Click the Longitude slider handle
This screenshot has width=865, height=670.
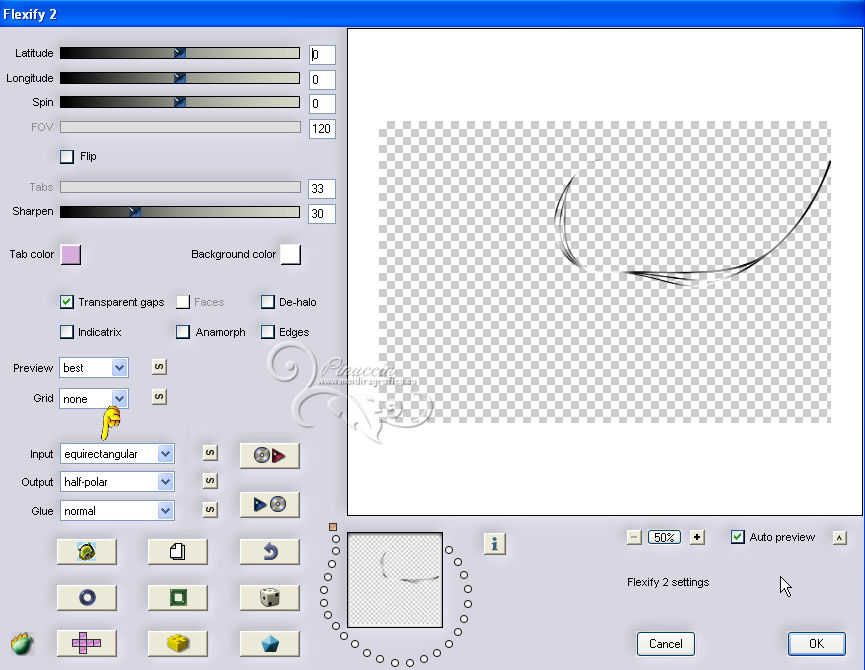(x=179, y=78)
